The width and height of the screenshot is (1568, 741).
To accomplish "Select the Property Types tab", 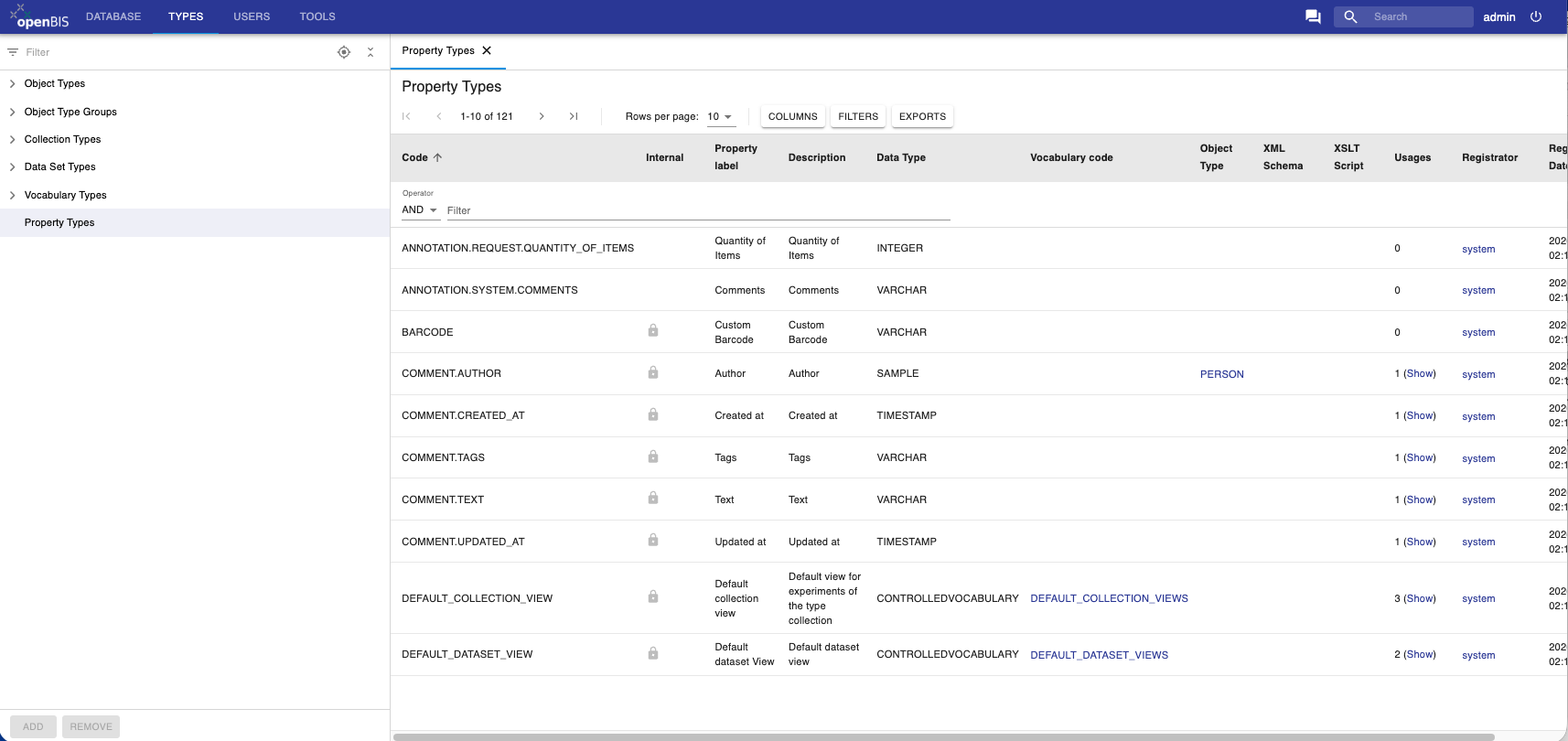I will click(x=438, y=50).
